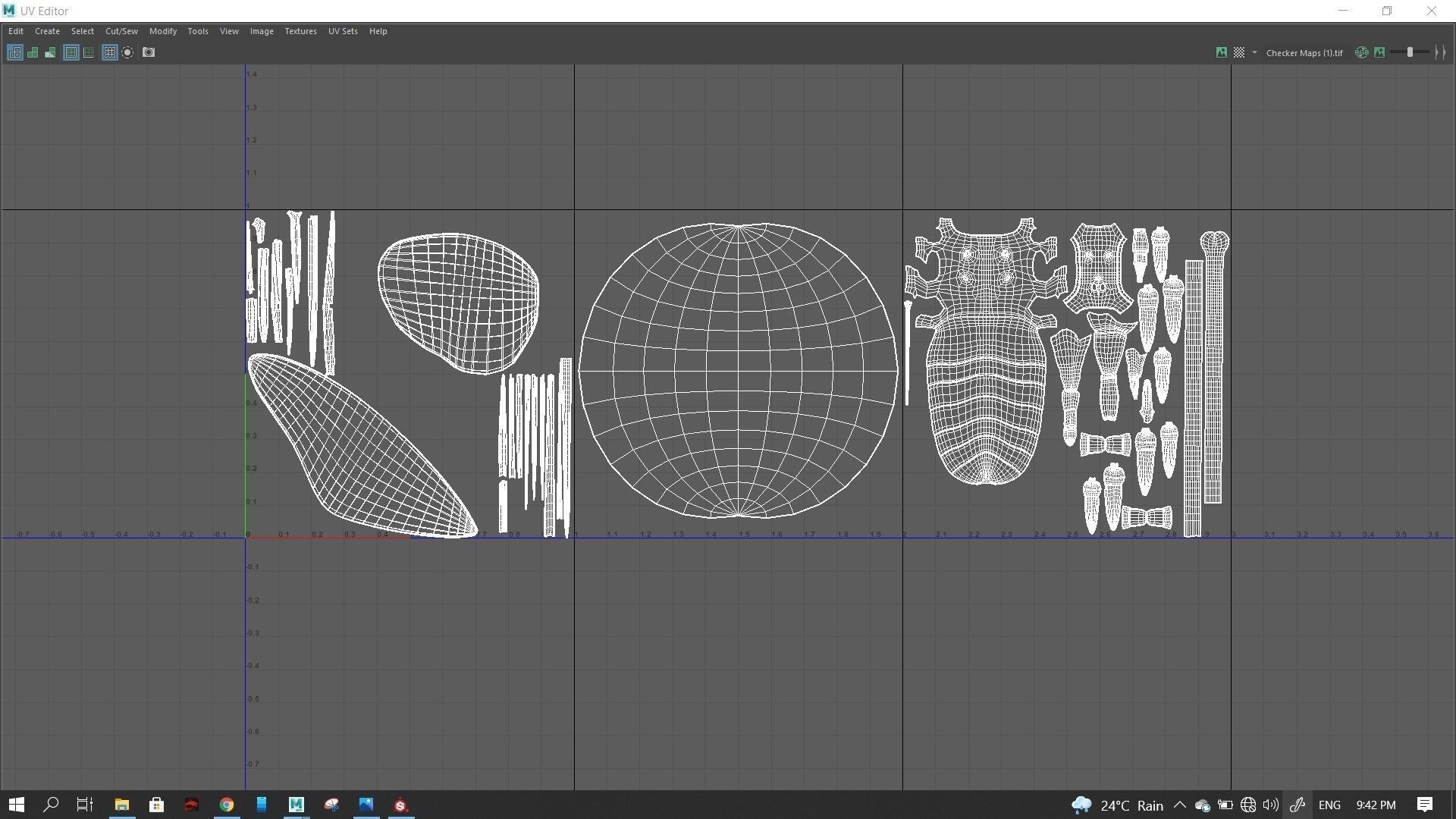Screen dimensions: 1456x819
Task: Click the RGB channels display icon
Action: [1361, 52]
